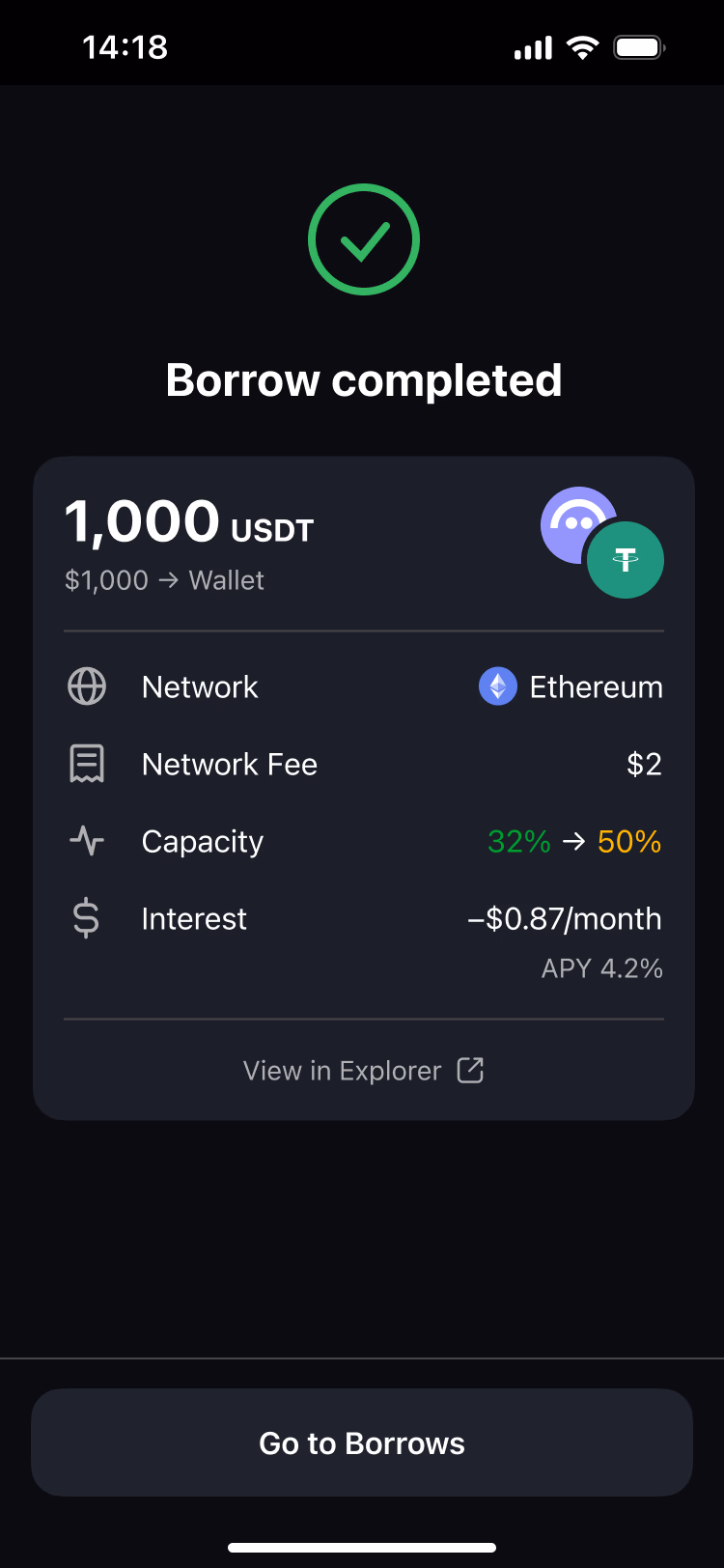Tap the Ethereum logo icon
This screenshot has height=1568, width=724.
pos(498,687)
